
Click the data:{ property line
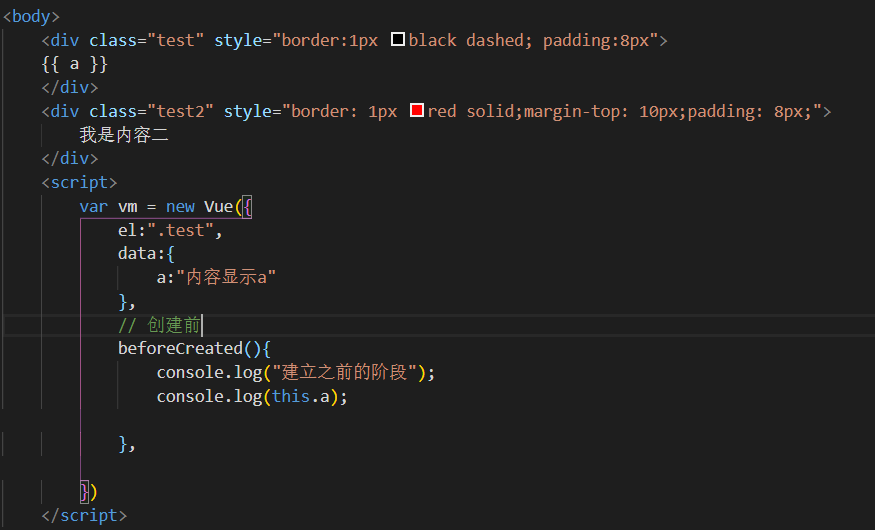pos(146,254)
